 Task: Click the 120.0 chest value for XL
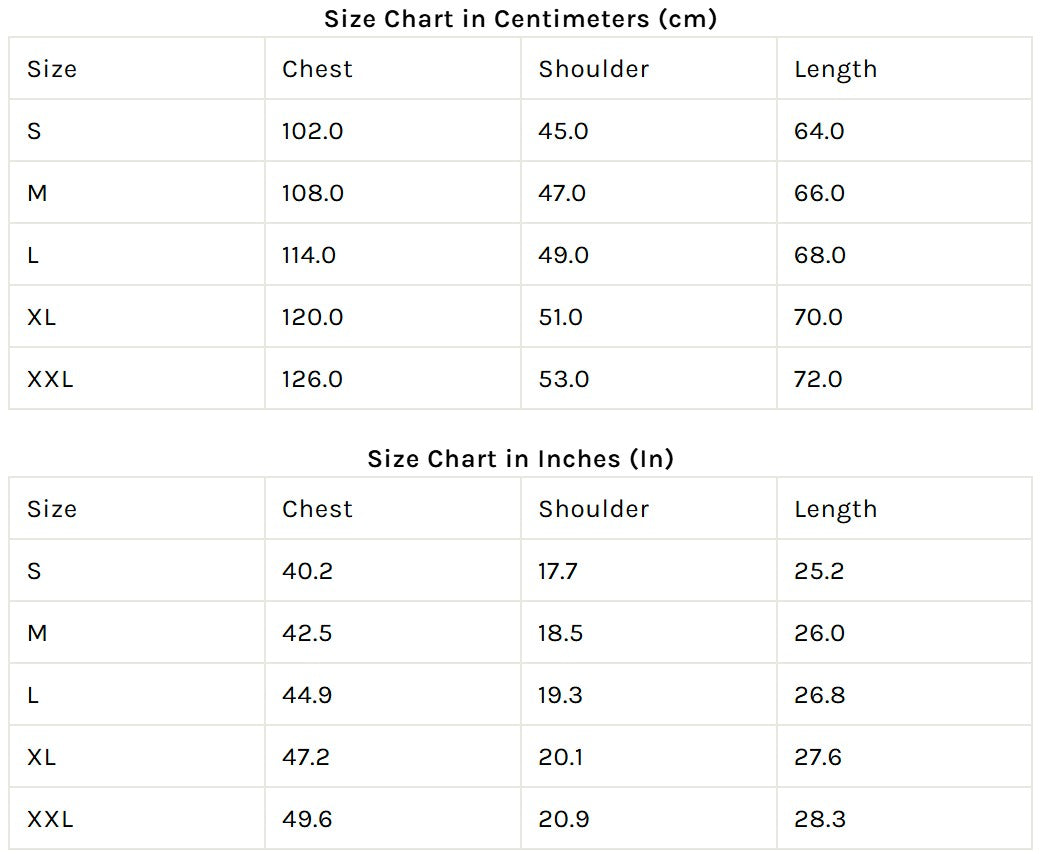click(x=312, y=317)
